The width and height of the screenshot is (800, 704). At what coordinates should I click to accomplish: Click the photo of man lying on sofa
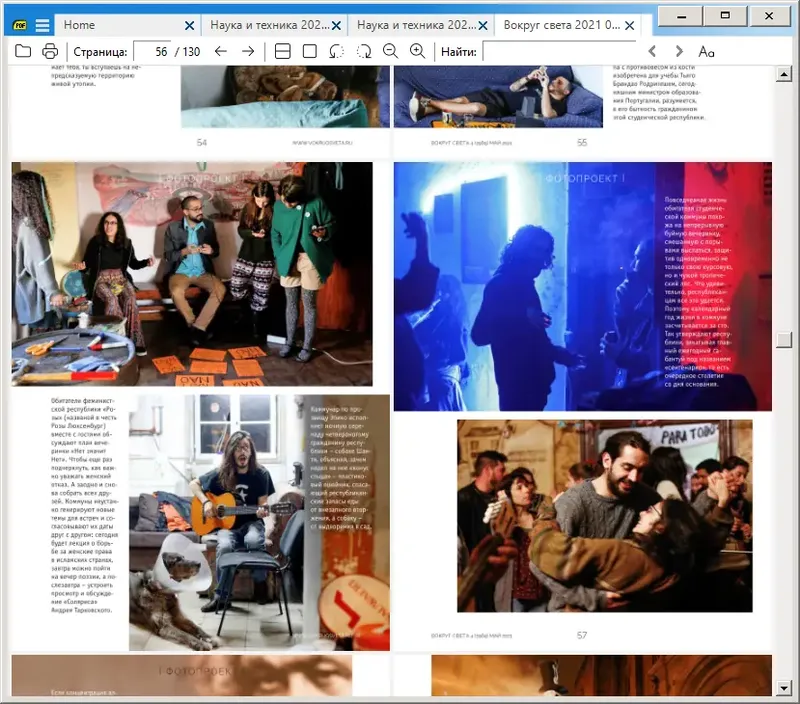pos(498,96)
